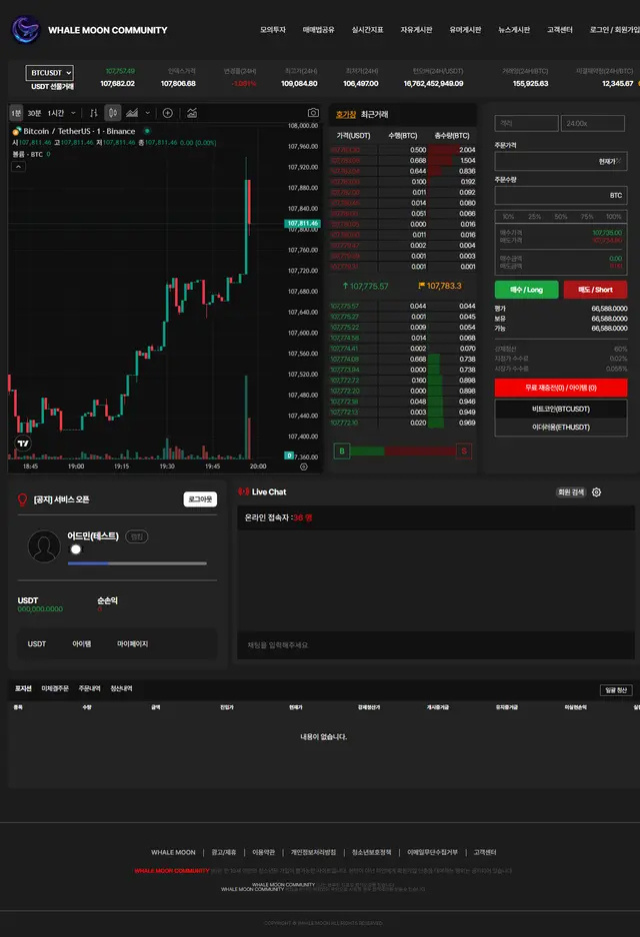
Task: Click the Live Chat broadcast icon
Action: point(243,492)
